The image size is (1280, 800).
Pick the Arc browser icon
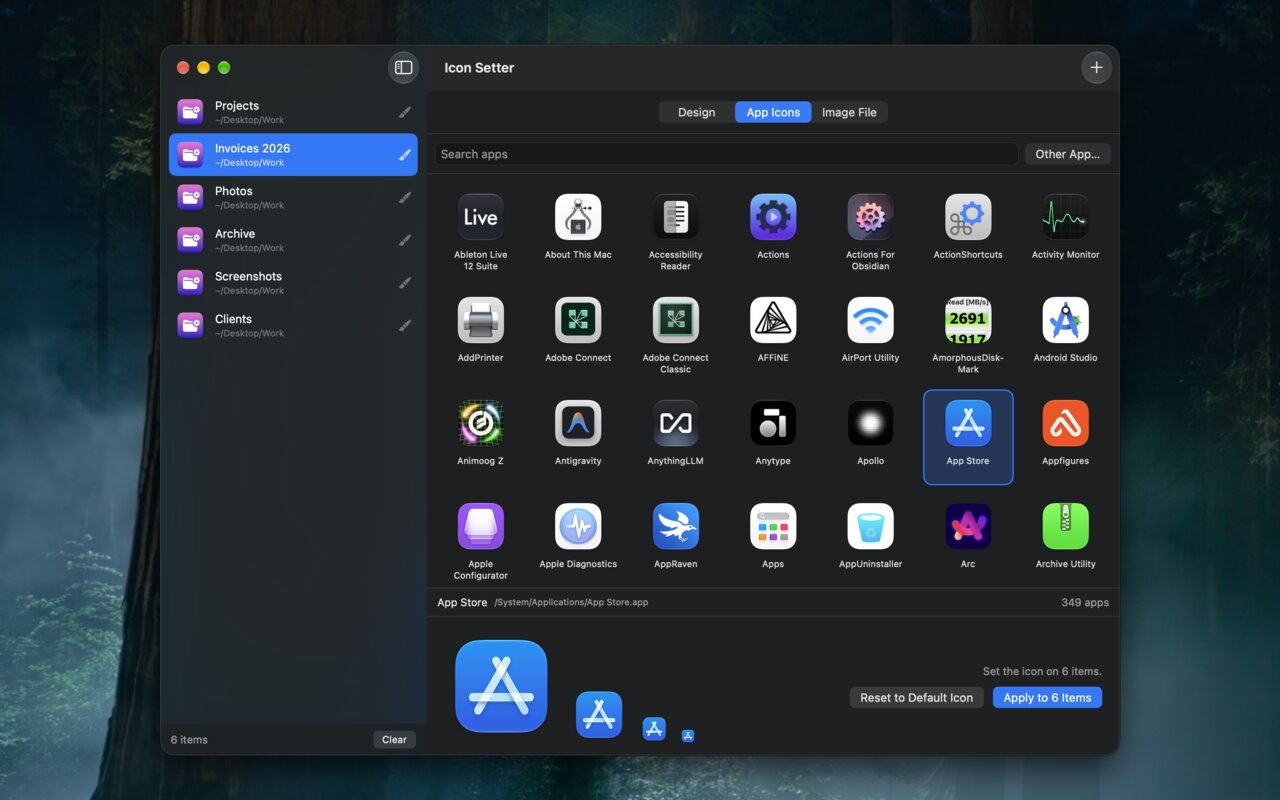968,526
